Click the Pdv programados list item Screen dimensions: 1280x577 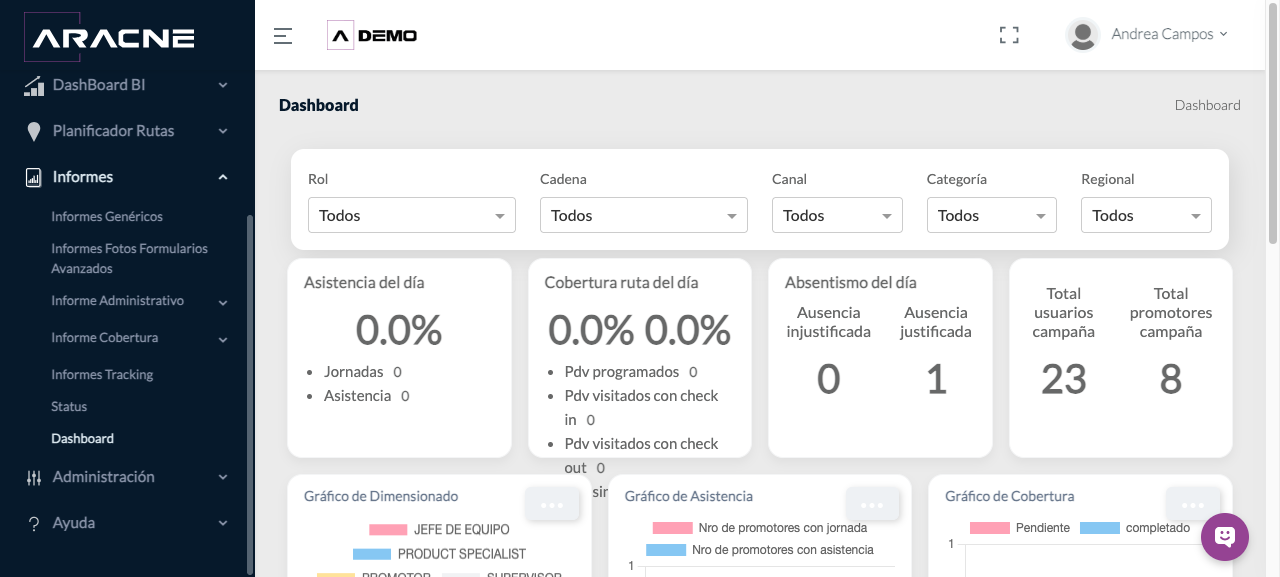click(x=631, y=372)
